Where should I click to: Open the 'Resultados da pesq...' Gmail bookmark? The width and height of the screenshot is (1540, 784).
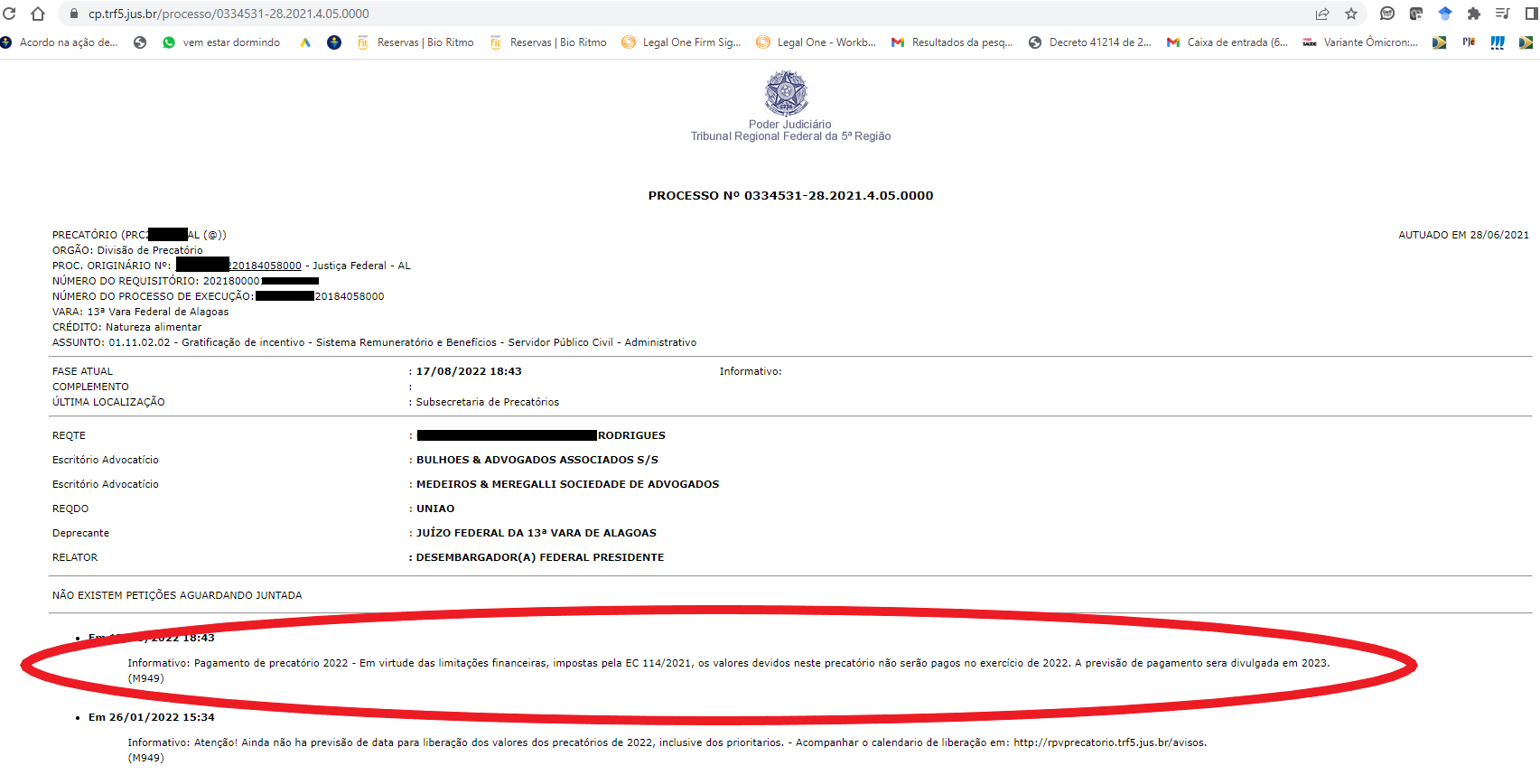click(x=952, y=42)
